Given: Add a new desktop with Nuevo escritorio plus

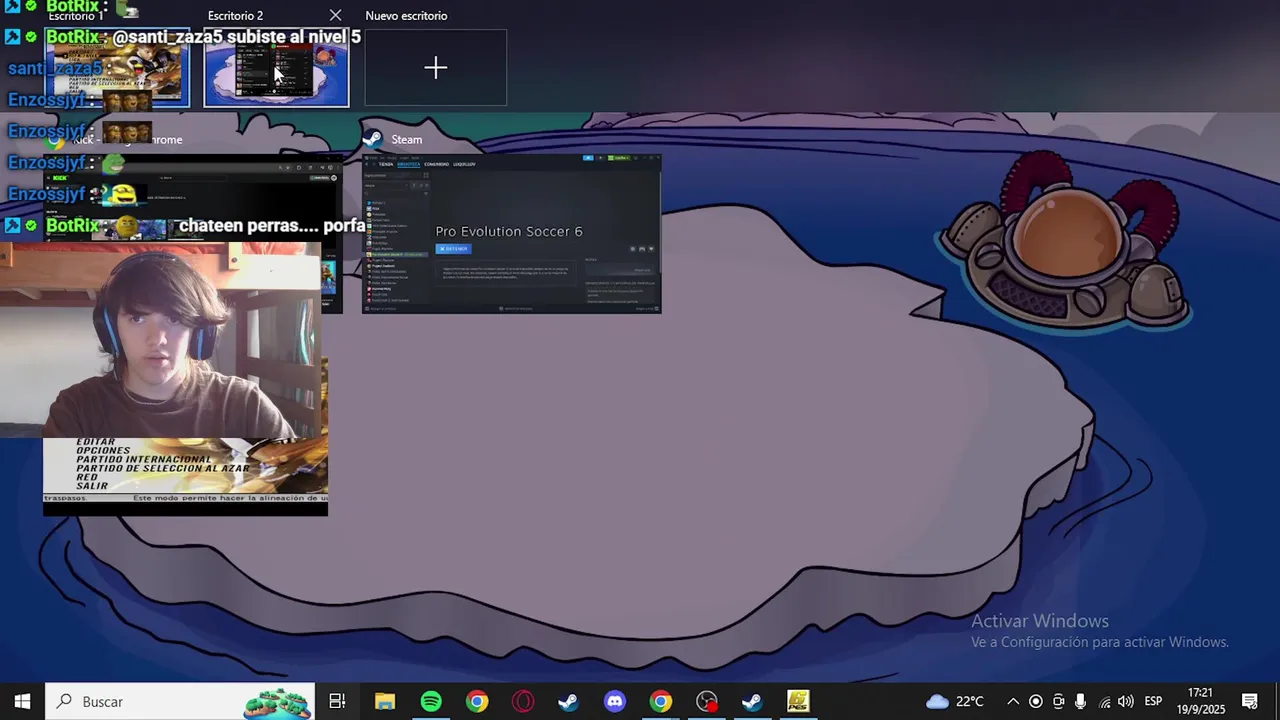Looking at the screenshot, I should (436, 68).
